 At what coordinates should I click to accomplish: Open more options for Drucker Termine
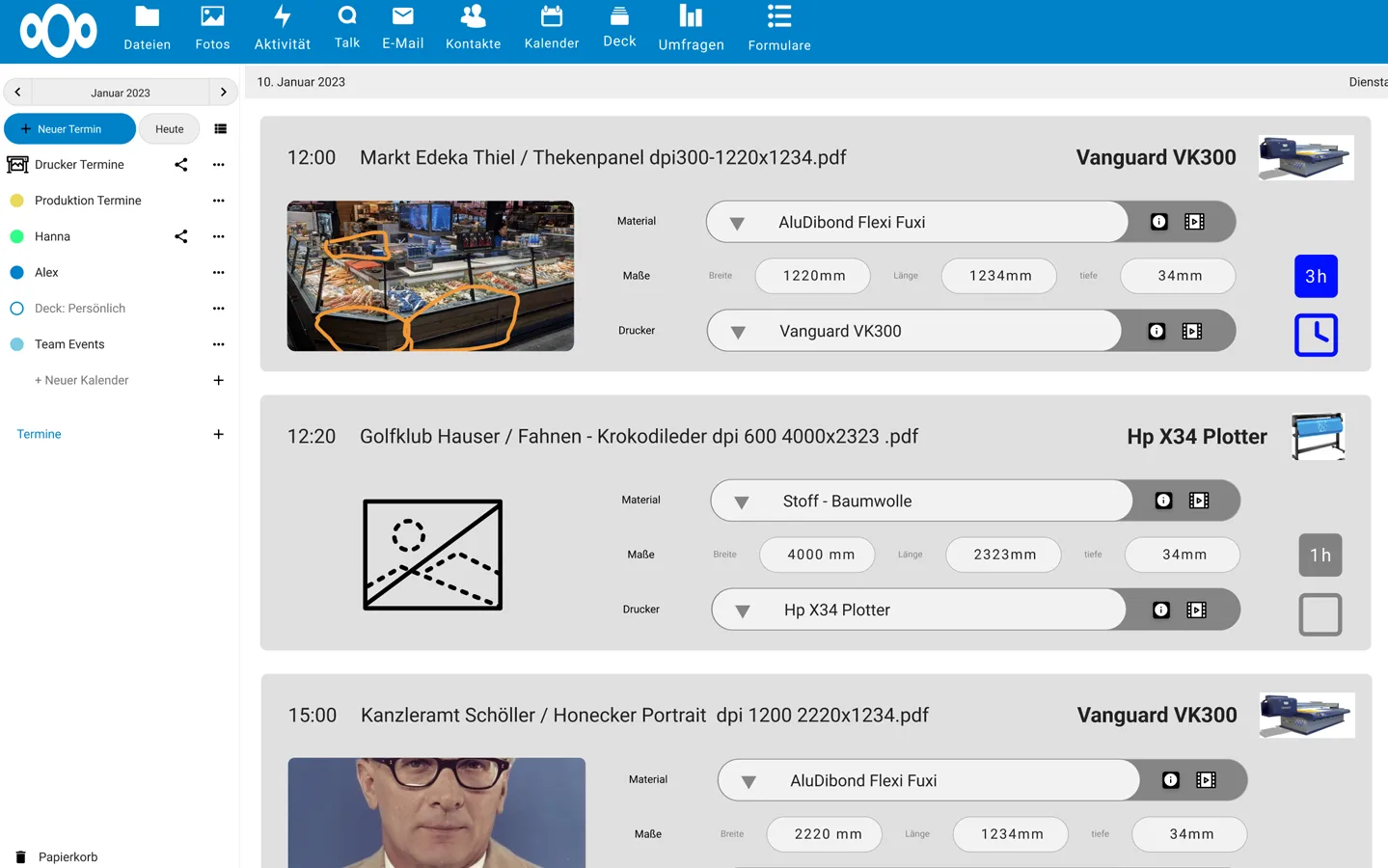point(219,165)
